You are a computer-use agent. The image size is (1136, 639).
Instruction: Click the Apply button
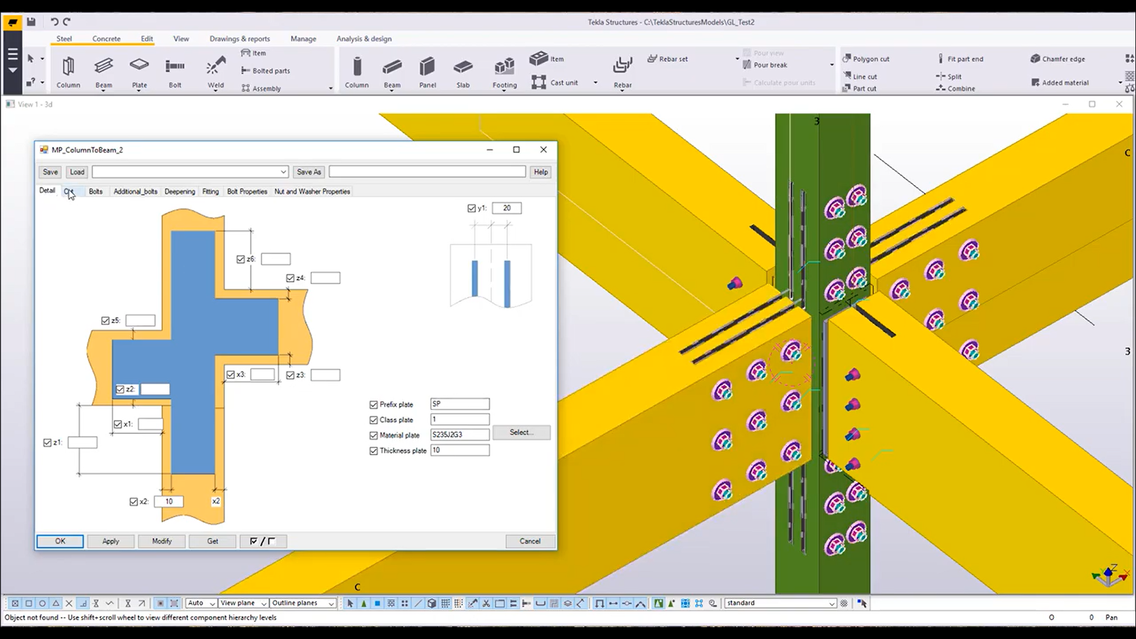111,541
